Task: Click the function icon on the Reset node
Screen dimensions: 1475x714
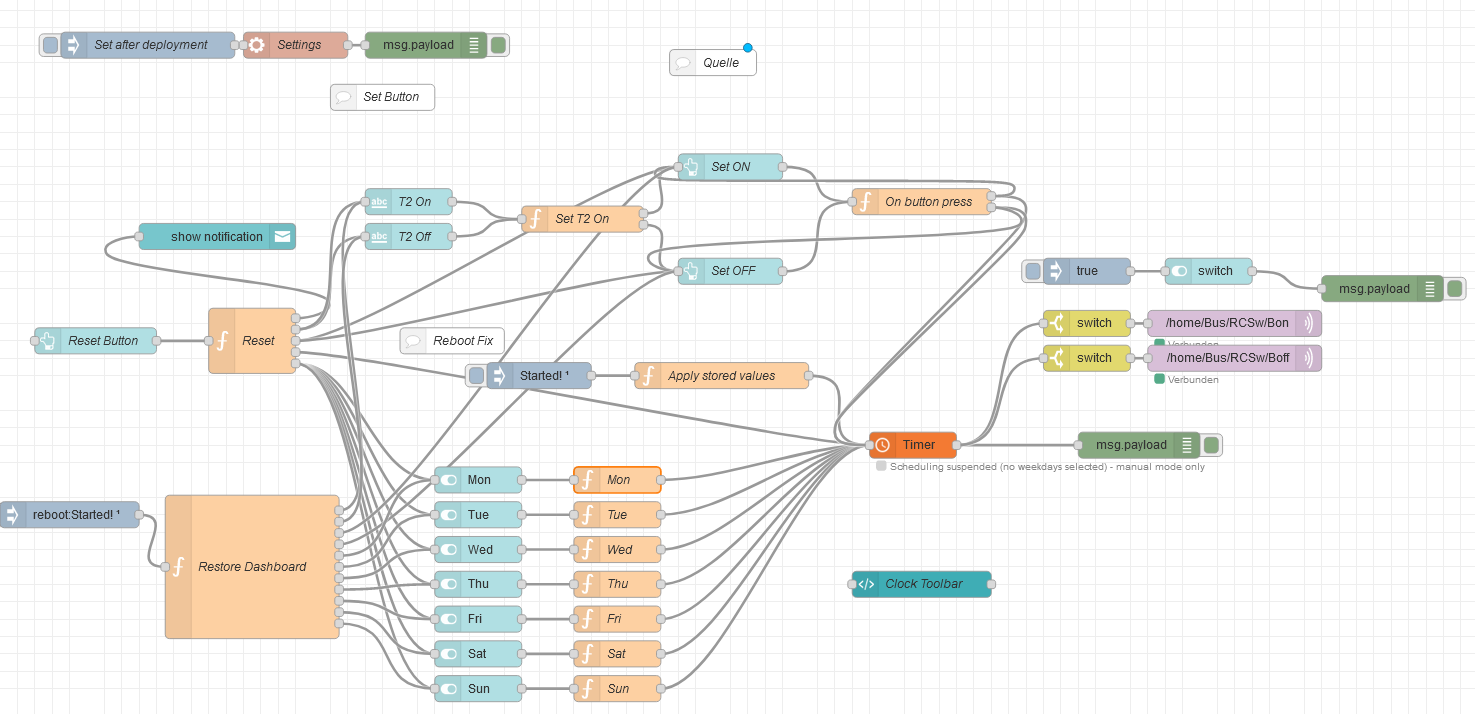Action: tap(222, 341)
